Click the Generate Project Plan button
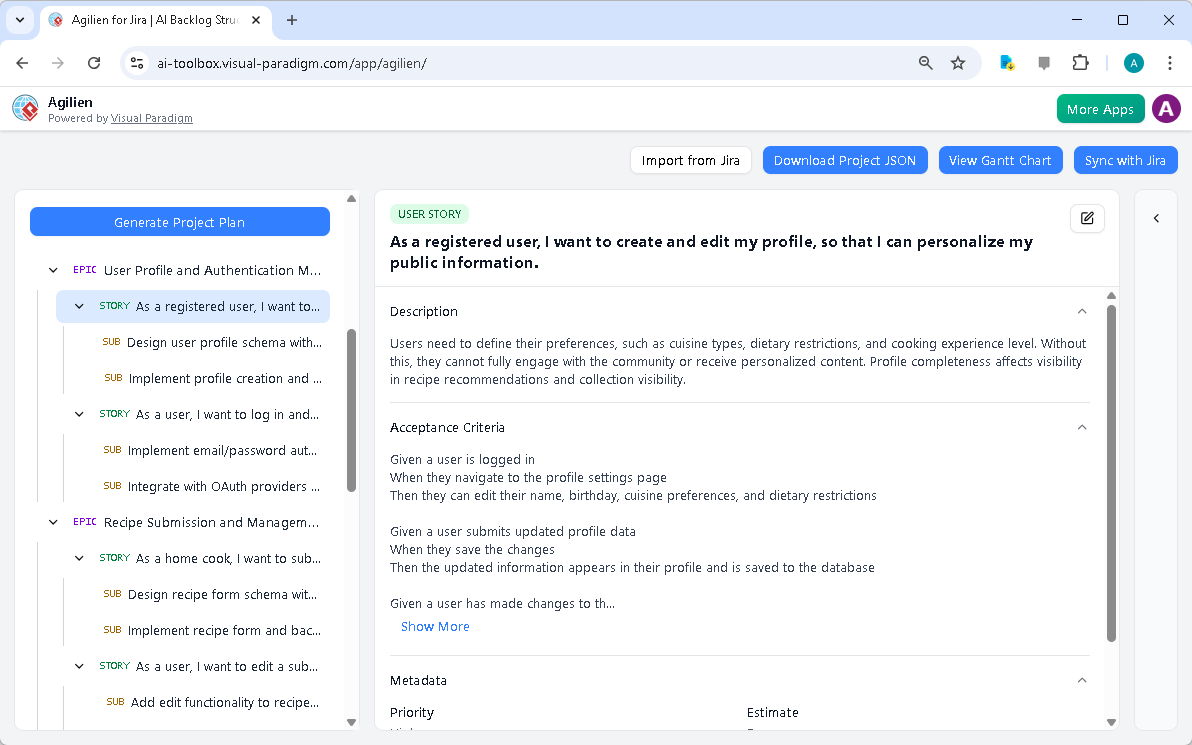1192x745 pixels. point(180,221)
